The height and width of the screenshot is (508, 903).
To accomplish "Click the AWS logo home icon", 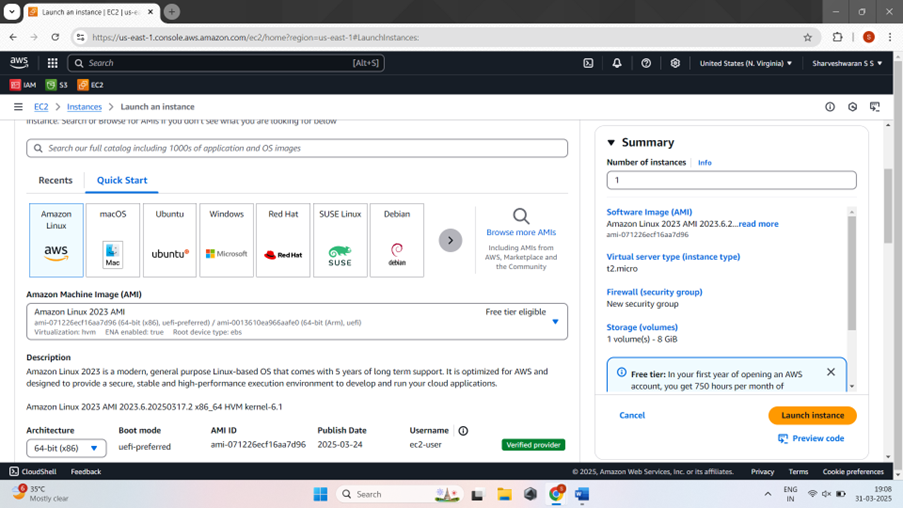I will (x=19, y=63).
